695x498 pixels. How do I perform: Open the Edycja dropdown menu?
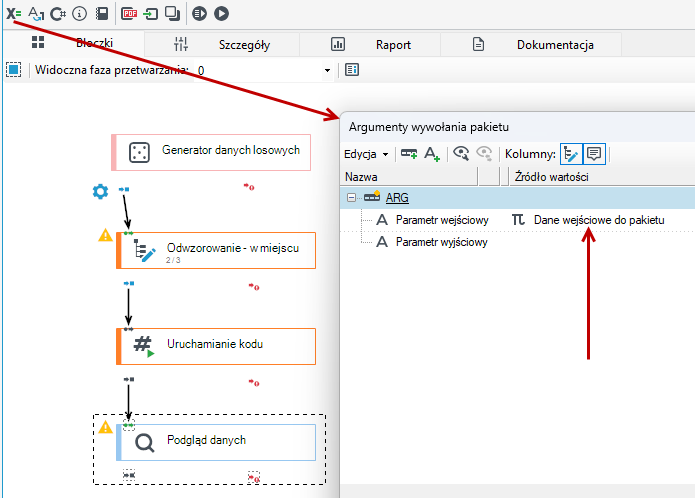point(366,154)
